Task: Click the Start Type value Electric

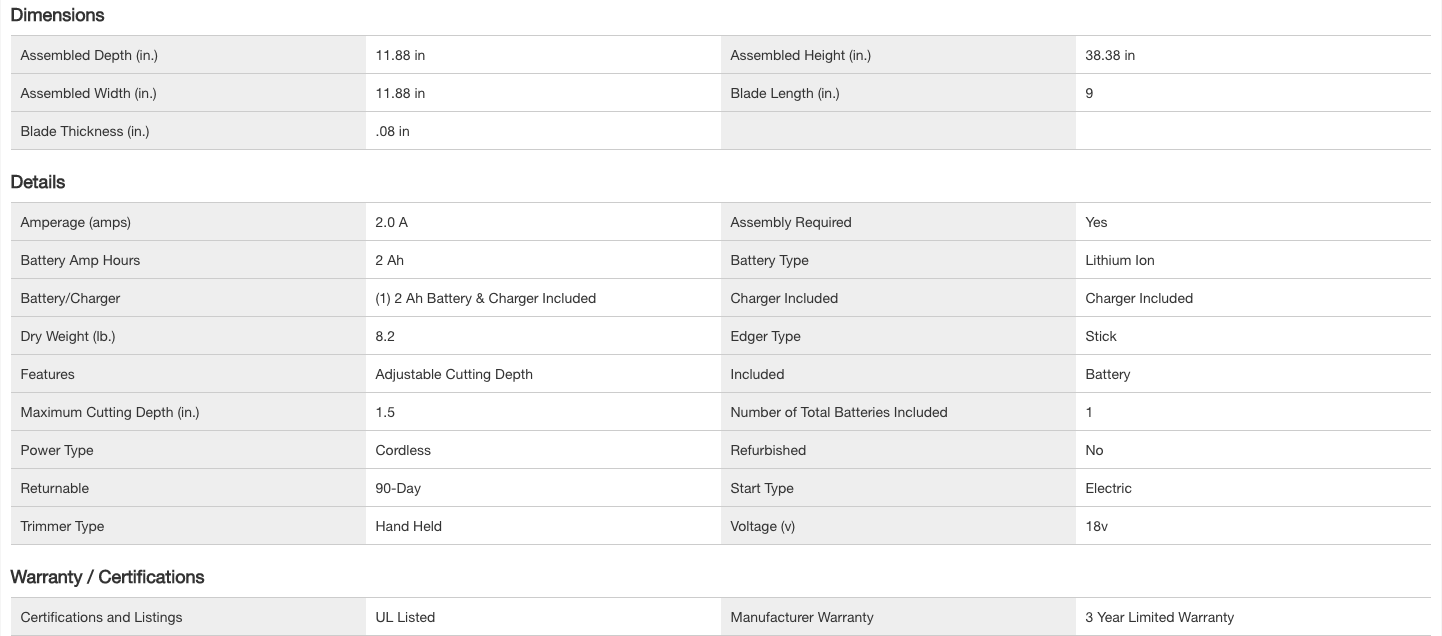Action: click(x=1109, y=489)
